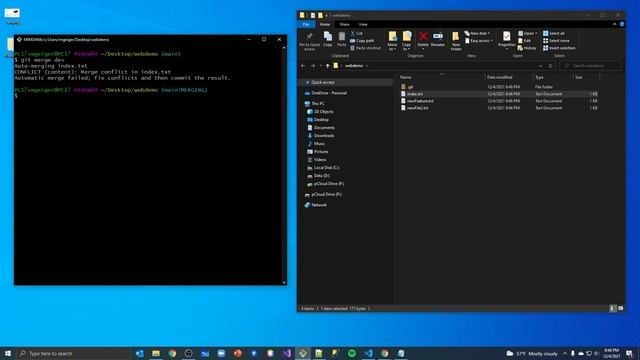Click the Search webdemo field
This screenshot has width=640, height=360.
pyautogui.click(x=591, y=66)
